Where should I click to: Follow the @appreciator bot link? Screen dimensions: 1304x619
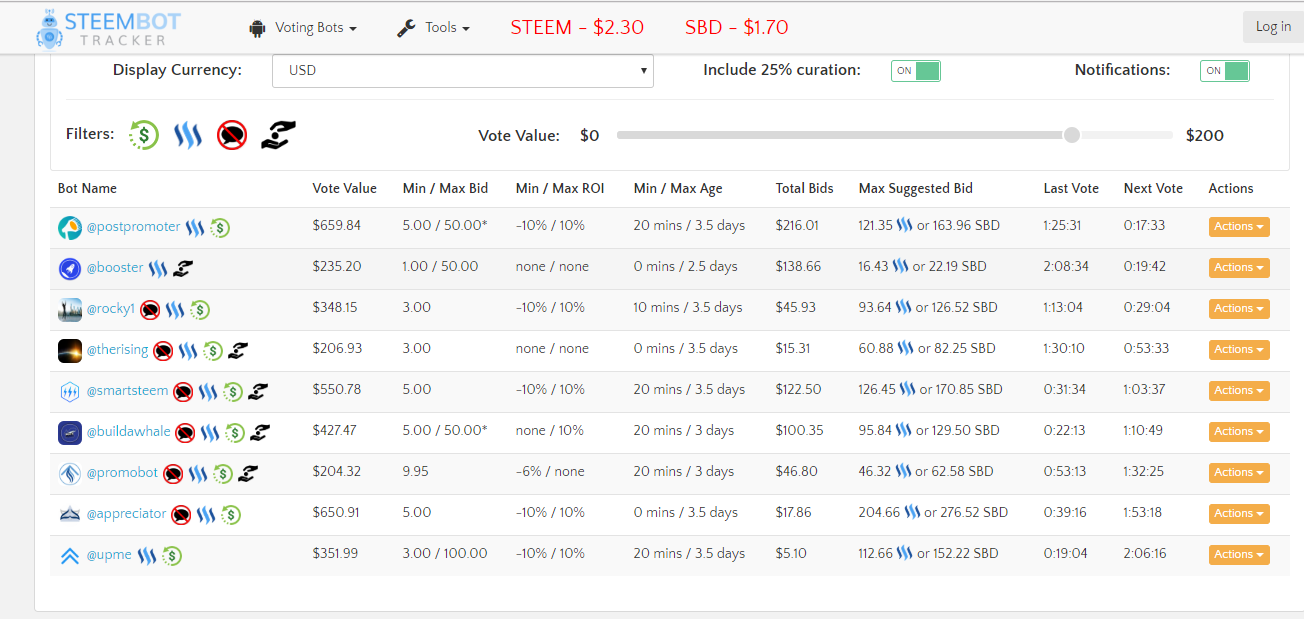[126, 514]
